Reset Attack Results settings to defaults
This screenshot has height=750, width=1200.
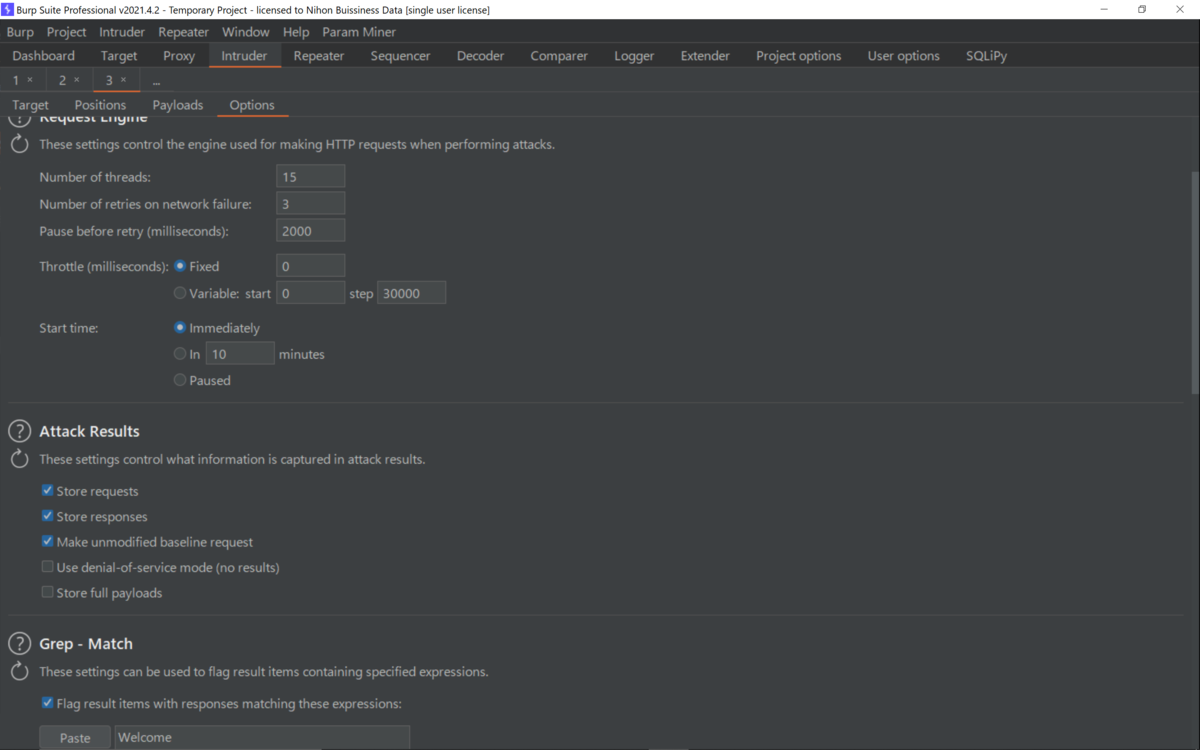pyautogui.click(x=19, y=460)
